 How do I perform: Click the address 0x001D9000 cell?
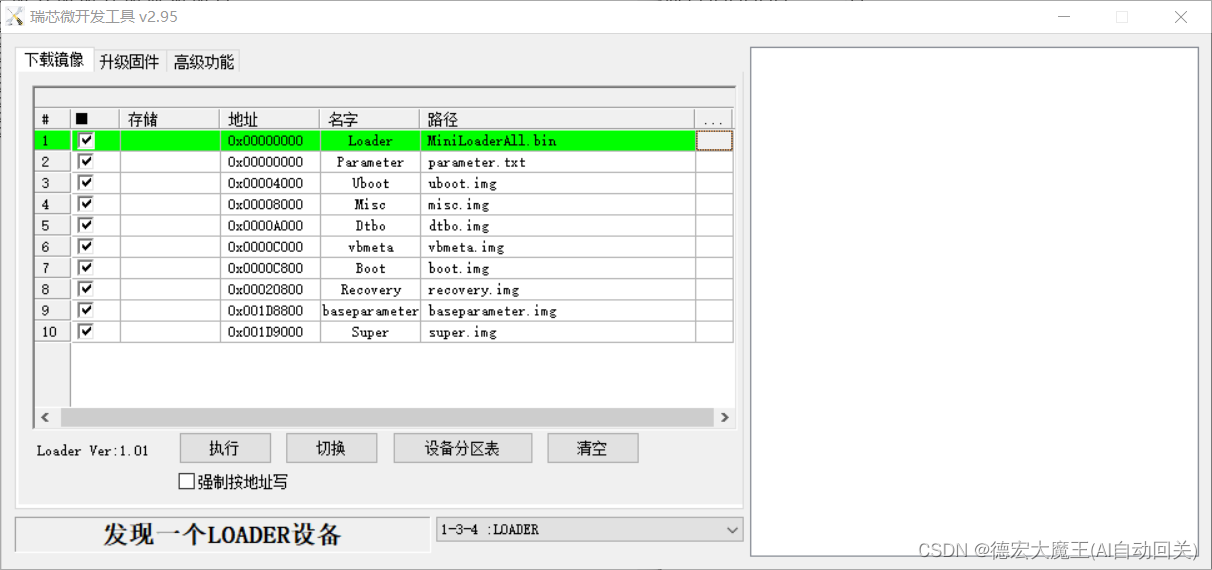click(x=270, y=332)
